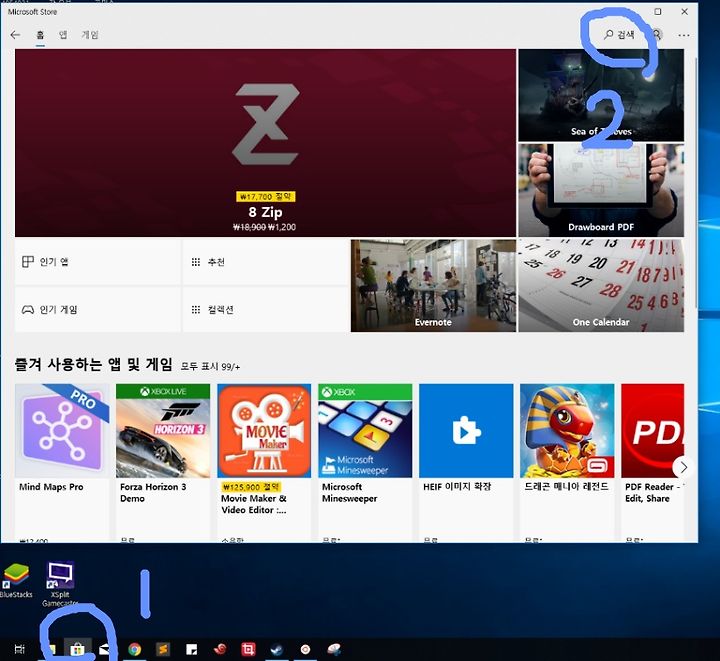This screenshot has width=720, height=661.
Task: Switch to the 홈 tab
Action: (x=40, y=35)
